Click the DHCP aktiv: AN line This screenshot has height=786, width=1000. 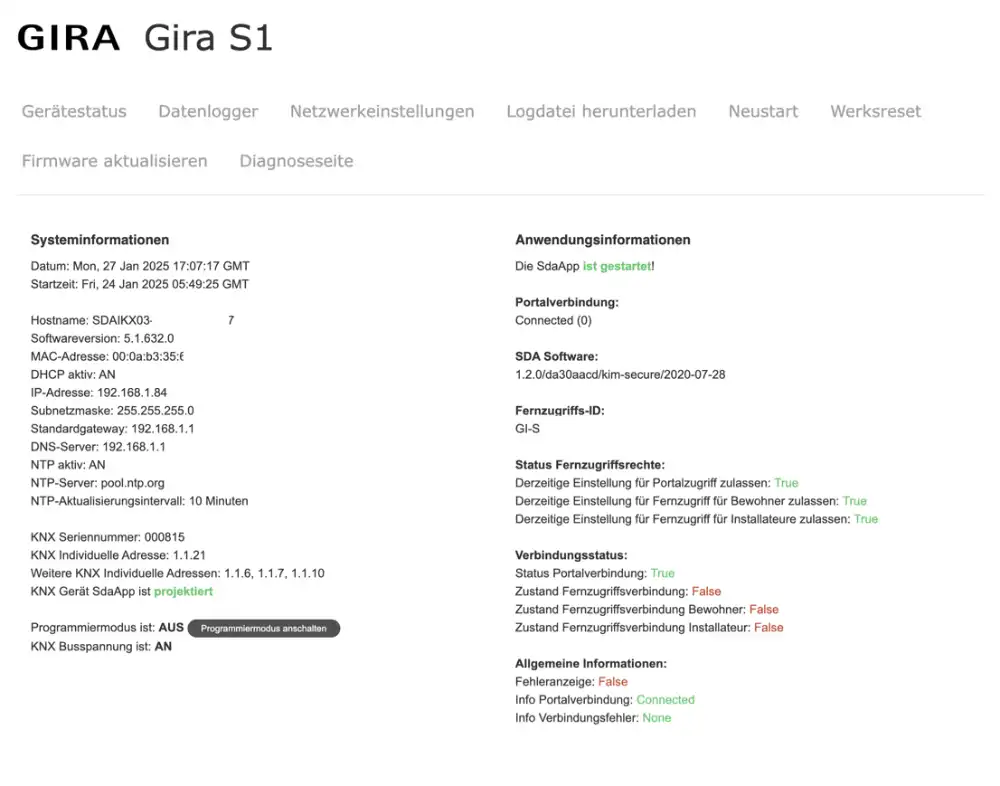point(73,374)
